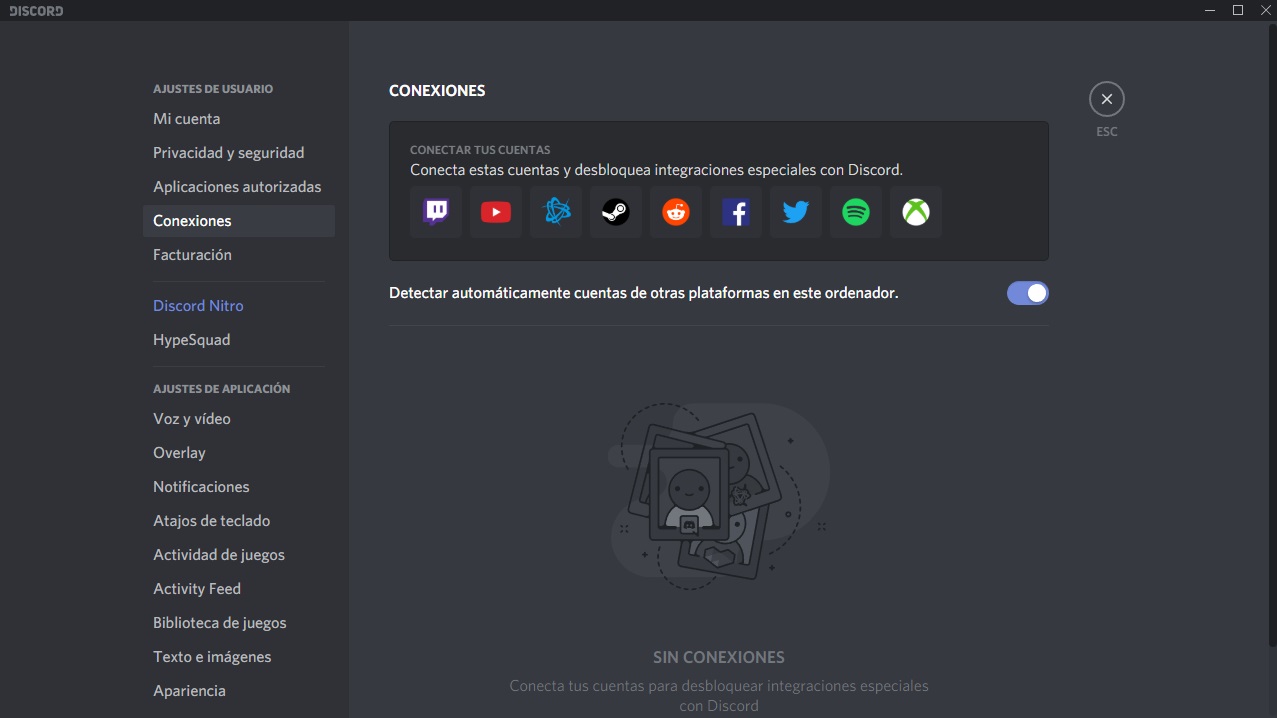
Task: Connect a Twitter account
Action: 795,212
